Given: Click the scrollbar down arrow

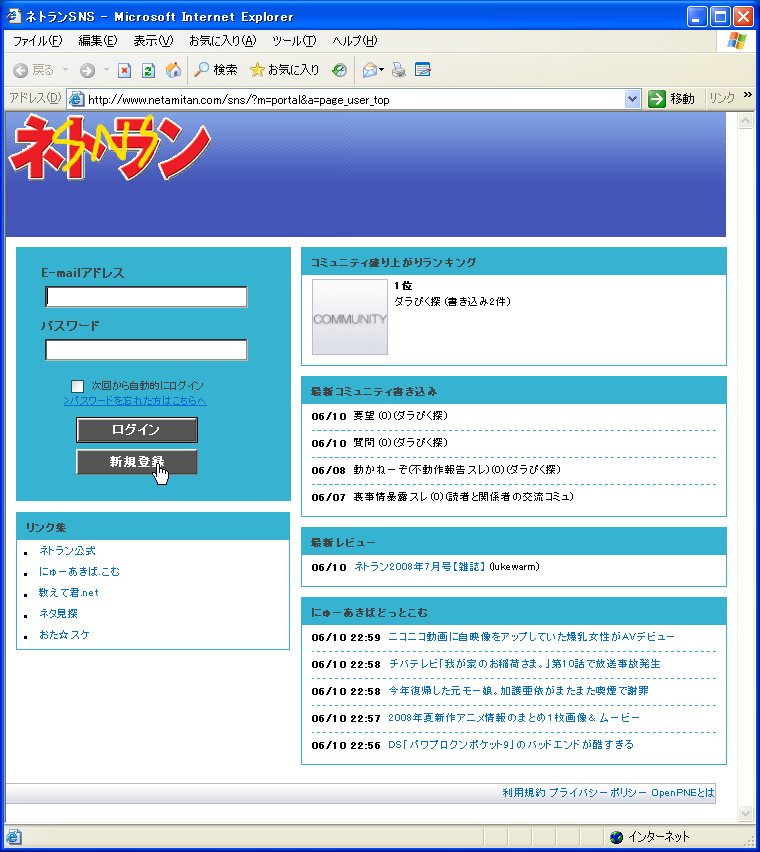Looking at the screenshot, I should click(x=745, y=813).
